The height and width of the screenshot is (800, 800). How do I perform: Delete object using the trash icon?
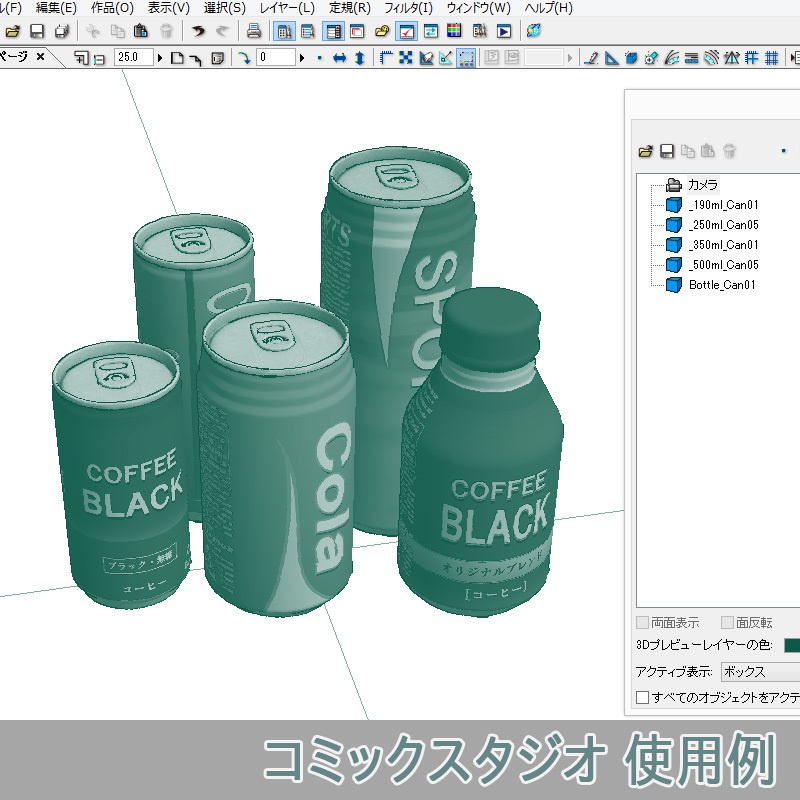point(730,151)
